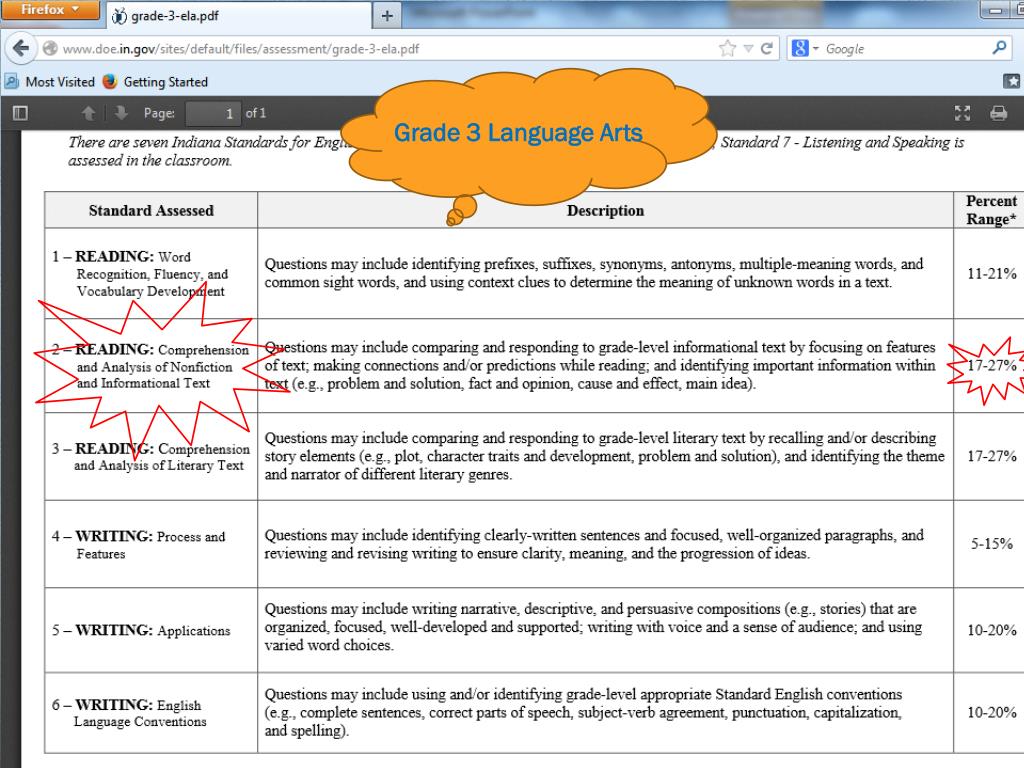Image resolution: width=1024 pixels, height=768 pixels.
Task: Bookmark this page with the star
Action: click(727, 48)
